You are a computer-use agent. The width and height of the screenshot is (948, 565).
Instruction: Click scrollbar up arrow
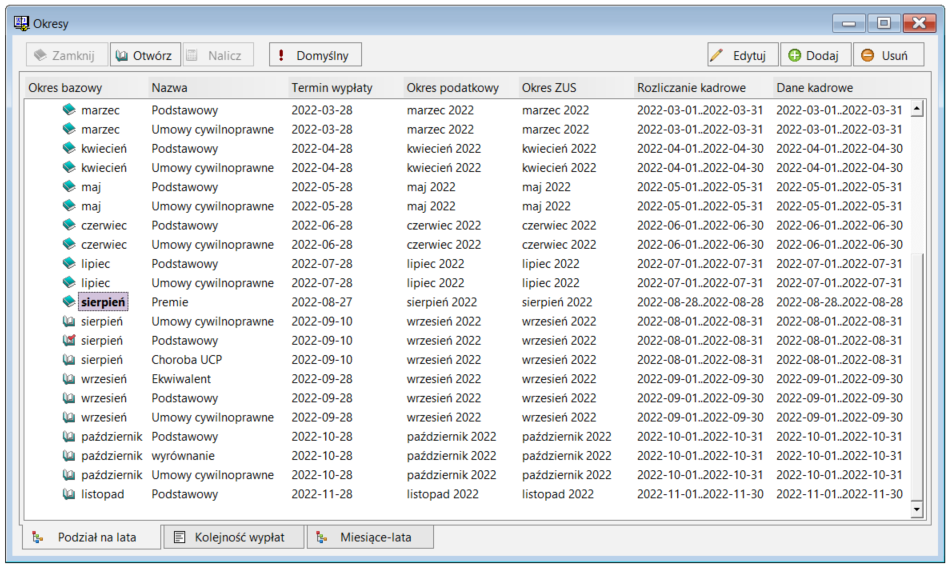coord(917,109)
